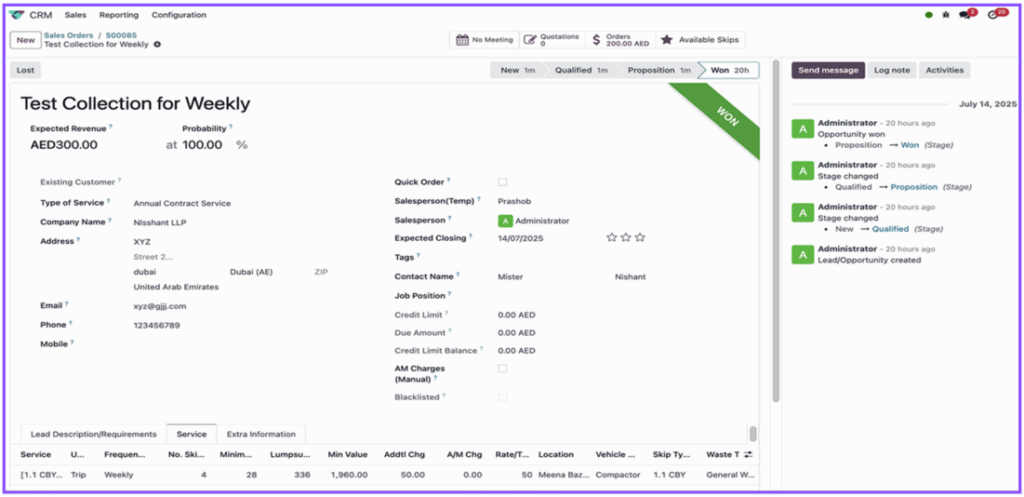Enable the AM Charges (Manual) checkbox

pyautogui.click(x=502, y=369)
